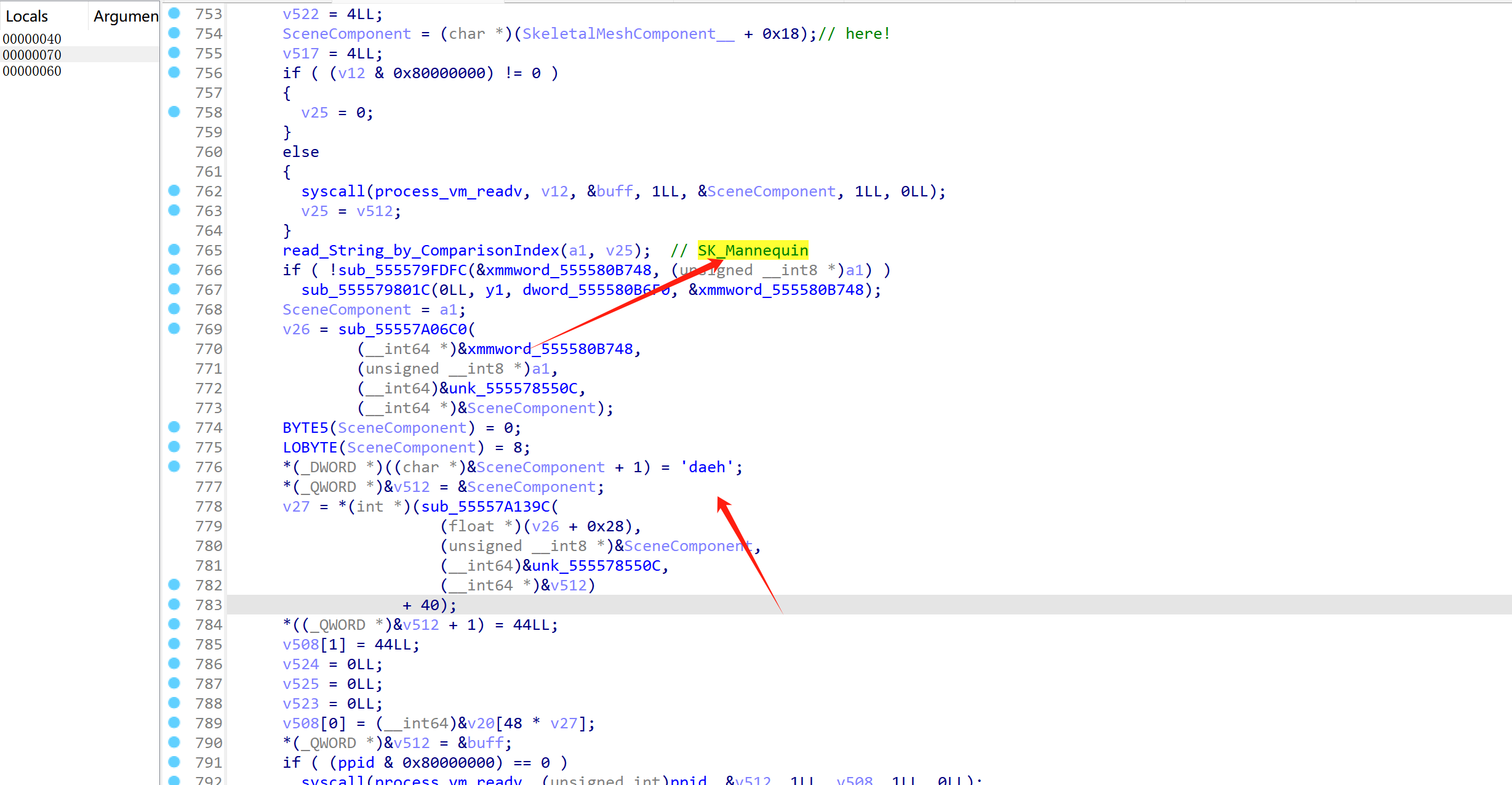The width and height of the screenshot is (1512, 785).
Task: Click the blue dot beside line 776
Action: pyautogui.click(x=174, y=466)
